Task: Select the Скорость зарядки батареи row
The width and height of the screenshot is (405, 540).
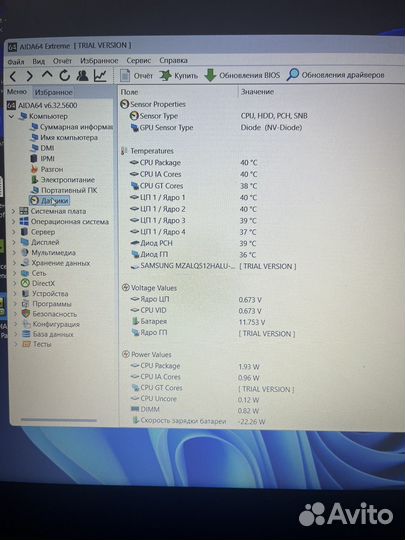Action: tap(198, 421)
